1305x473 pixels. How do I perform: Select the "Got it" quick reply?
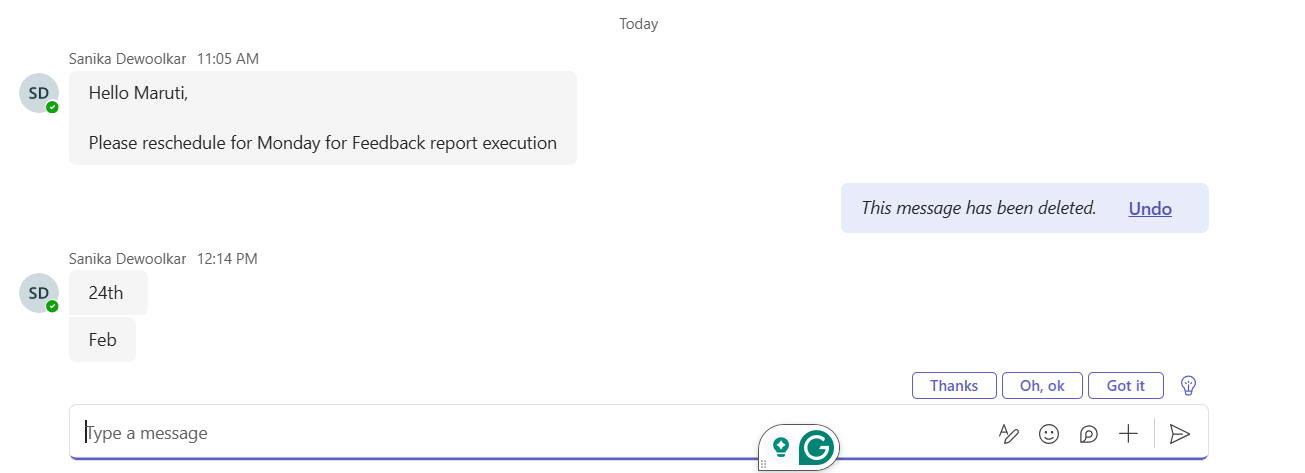pos(1126,385)
